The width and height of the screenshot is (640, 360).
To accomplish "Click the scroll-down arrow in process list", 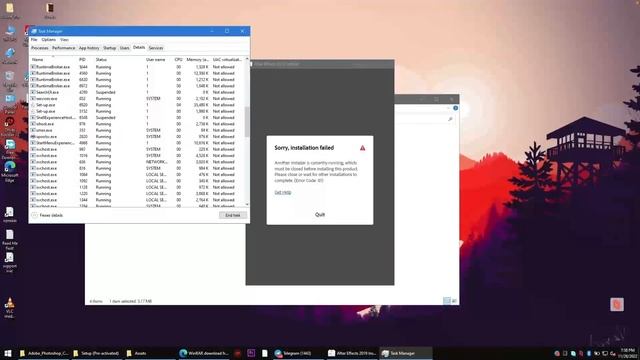I will pos(247,204).
